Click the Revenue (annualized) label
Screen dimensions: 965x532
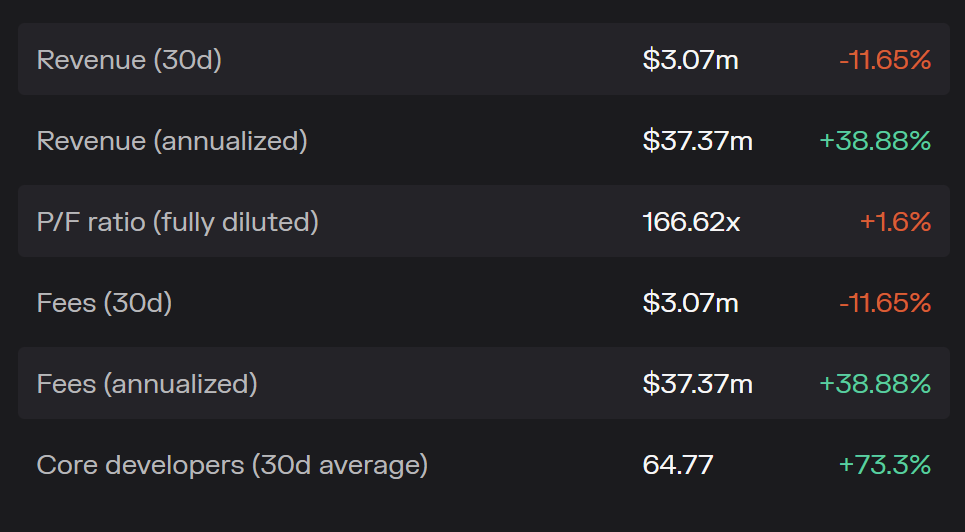(x=172, y=141)
